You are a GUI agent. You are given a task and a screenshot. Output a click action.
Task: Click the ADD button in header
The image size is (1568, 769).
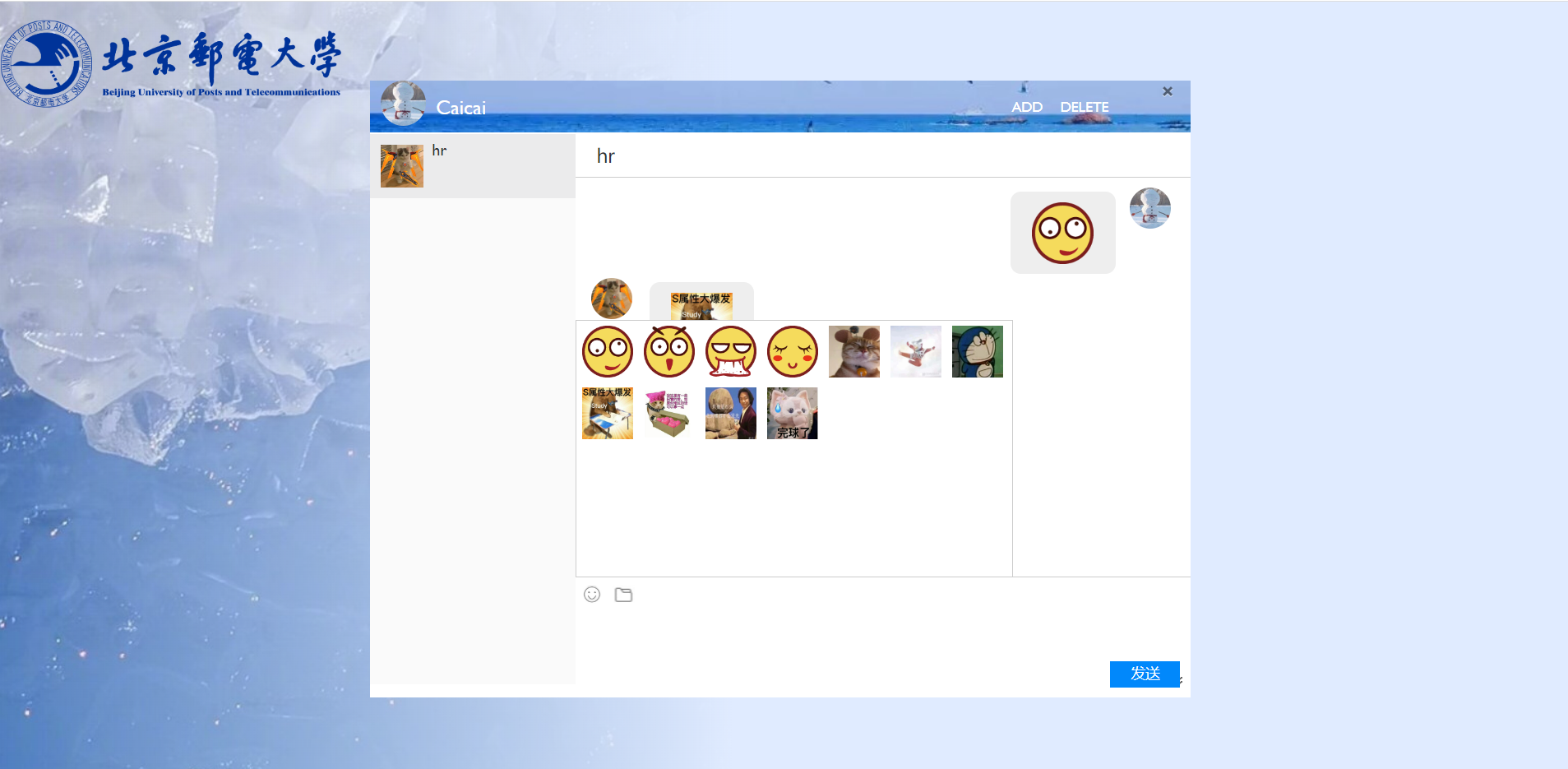1027,107
